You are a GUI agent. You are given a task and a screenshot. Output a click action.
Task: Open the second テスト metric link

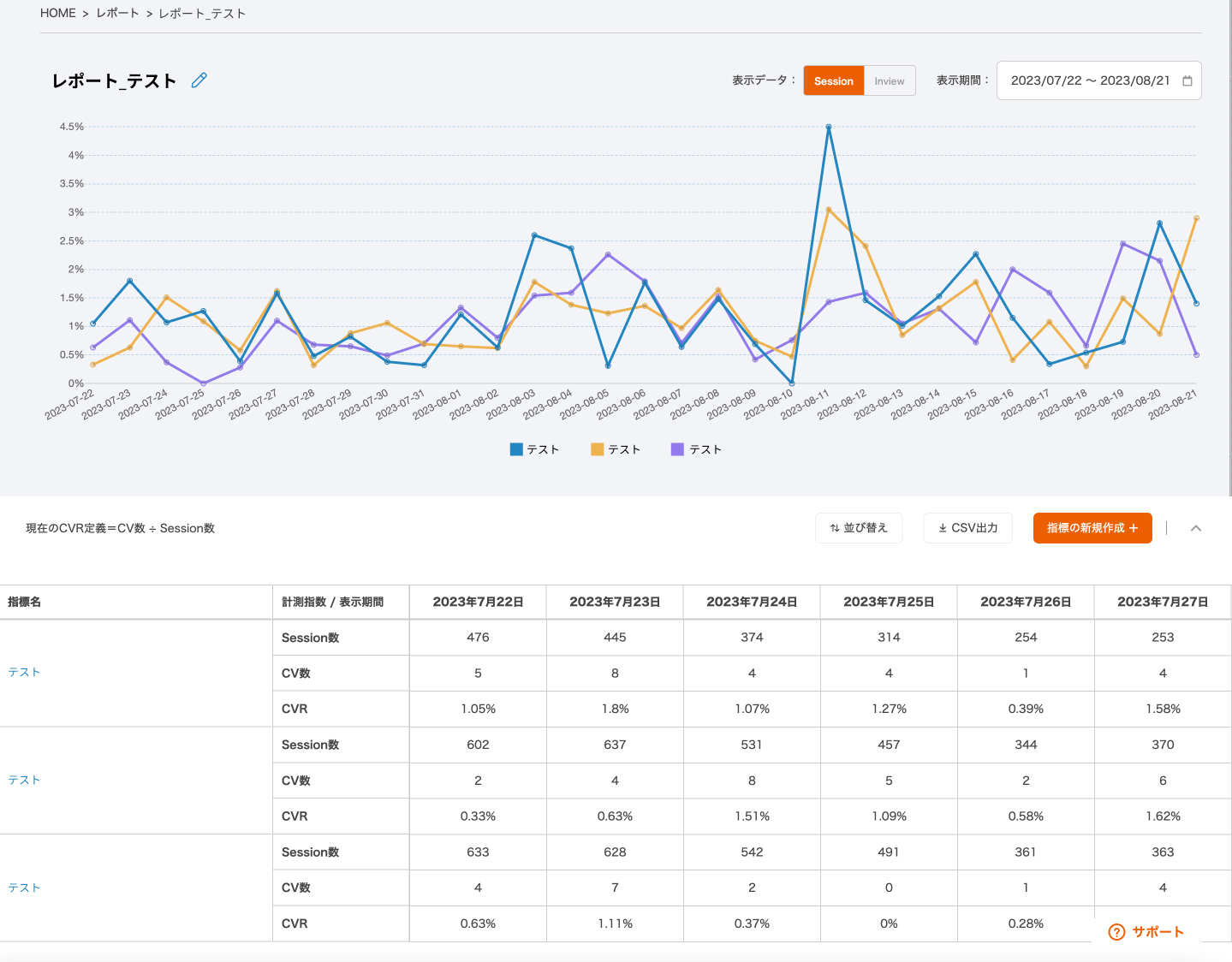click(24, 781)
